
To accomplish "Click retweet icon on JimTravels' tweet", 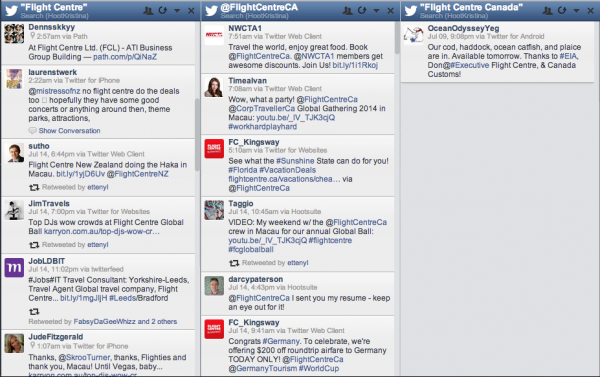I will (x=34, y=245).
